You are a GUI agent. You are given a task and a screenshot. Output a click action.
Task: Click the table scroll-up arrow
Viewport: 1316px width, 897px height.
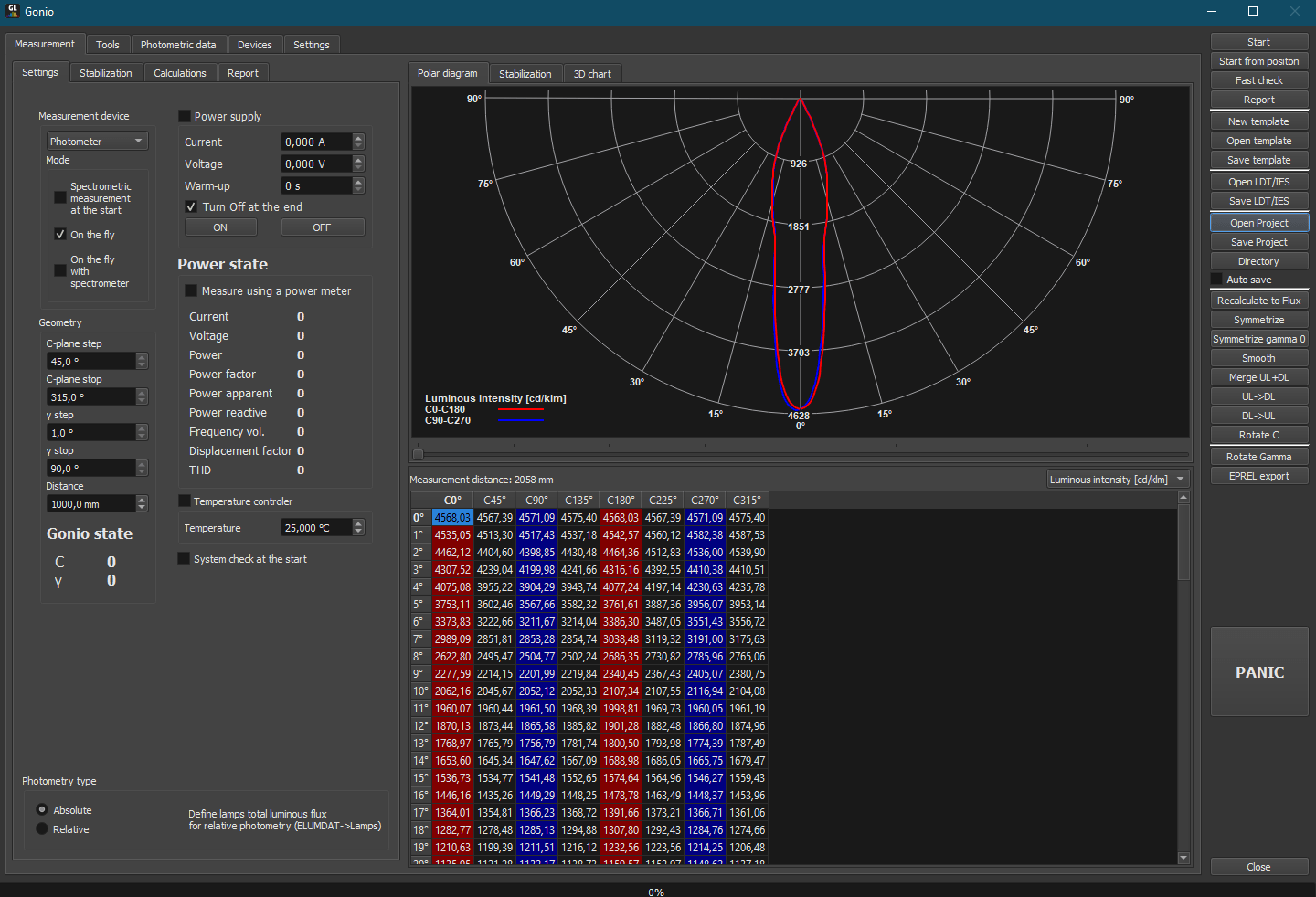pos(1183,498)
